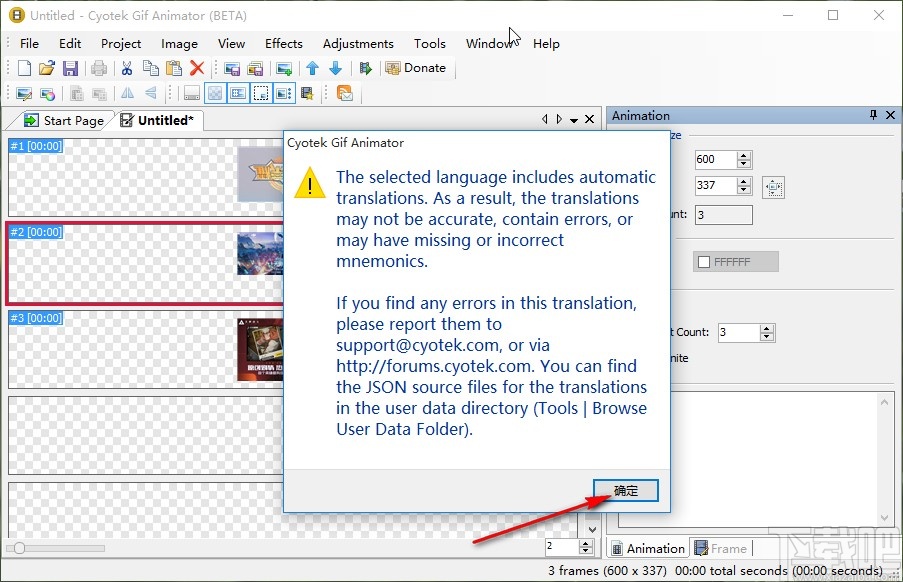Open the Effects menu
This screenshot has width=903, height=582.
point(283,44)
